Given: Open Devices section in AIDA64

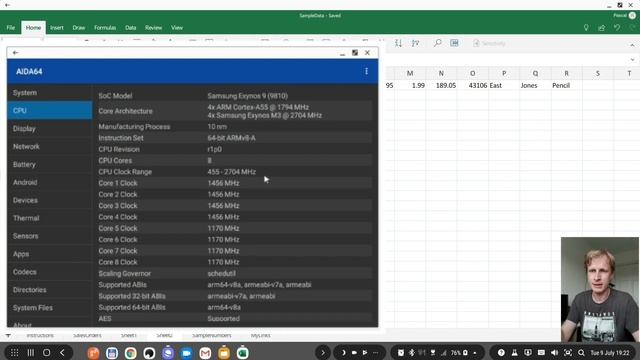Looking at the screenshot, I should pos(49,200).
